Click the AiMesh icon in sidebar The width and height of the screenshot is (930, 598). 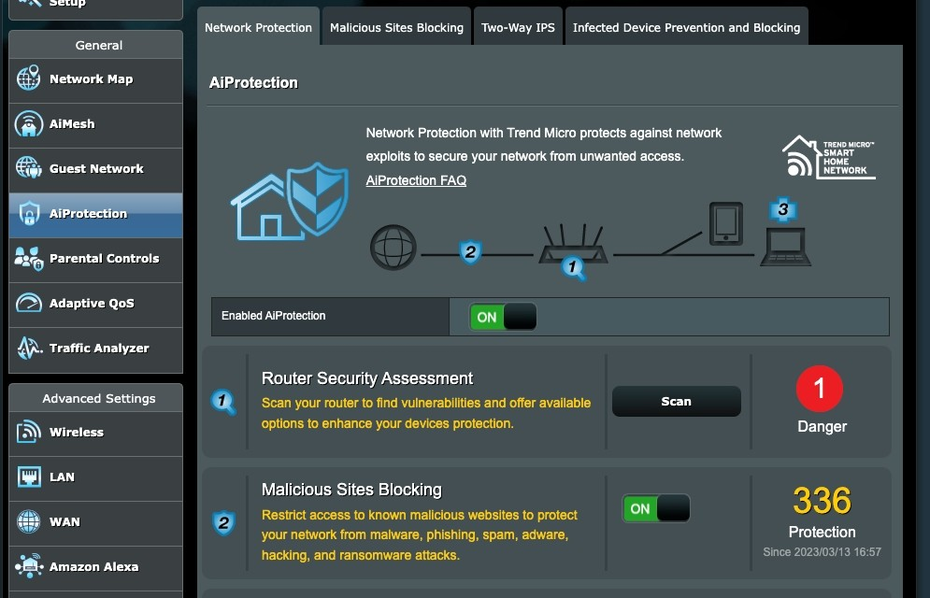28,123
